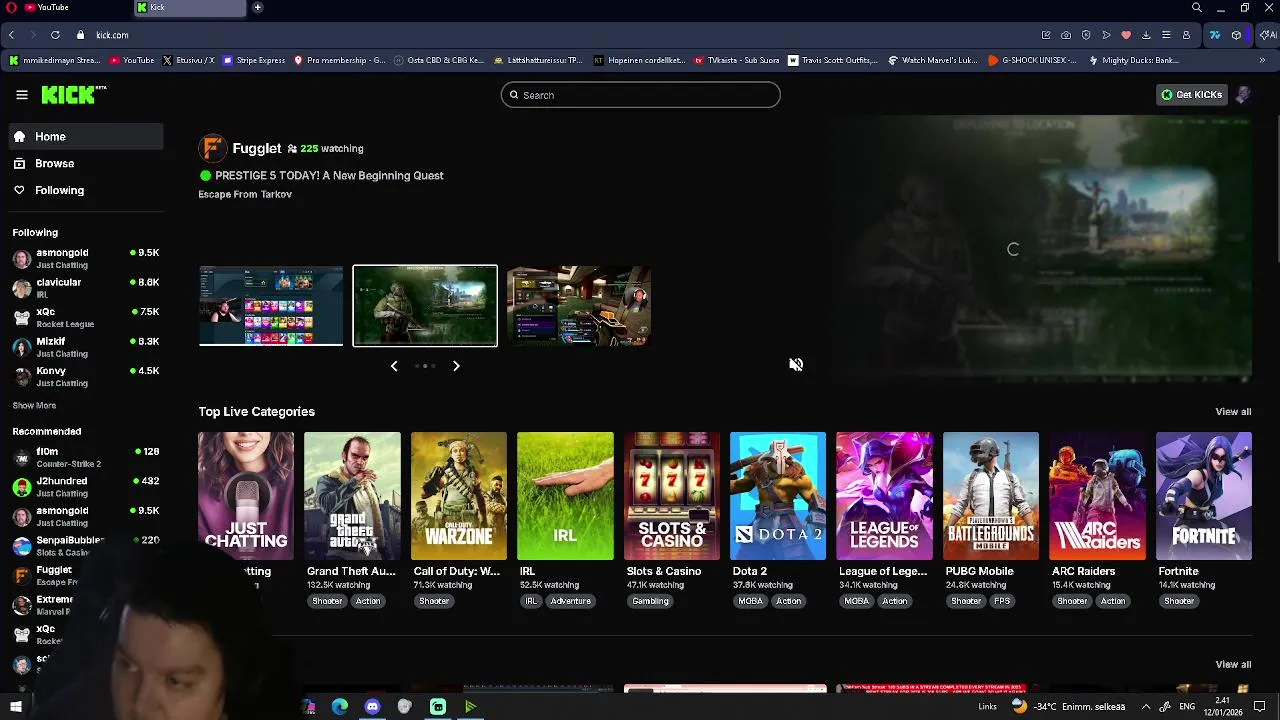Go to next featured stream
The width and height of the screenshot is (1280, 720).
click(x=456, y=366)
